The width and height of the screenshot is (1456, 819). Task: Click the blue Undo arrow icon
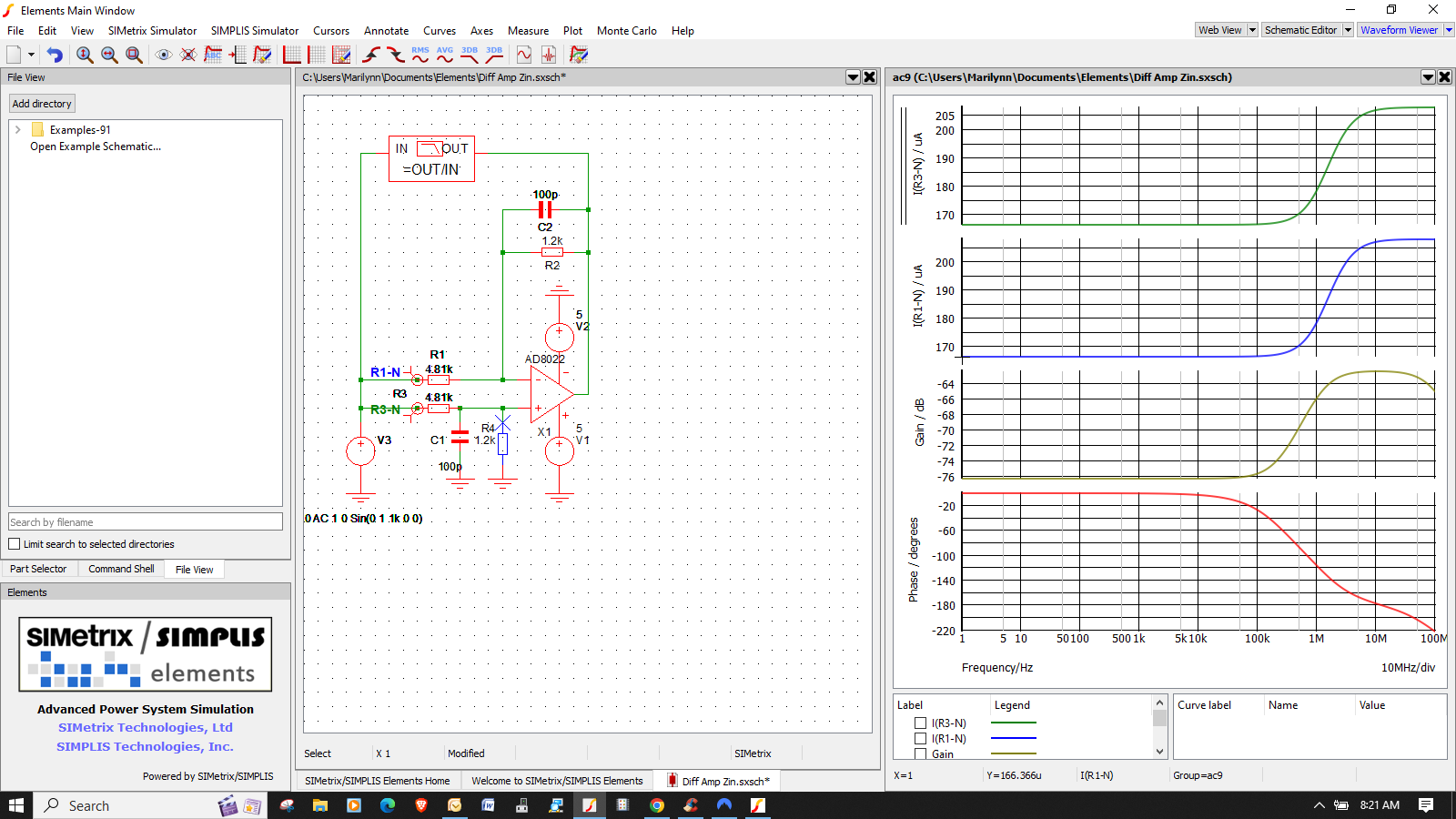55,55
